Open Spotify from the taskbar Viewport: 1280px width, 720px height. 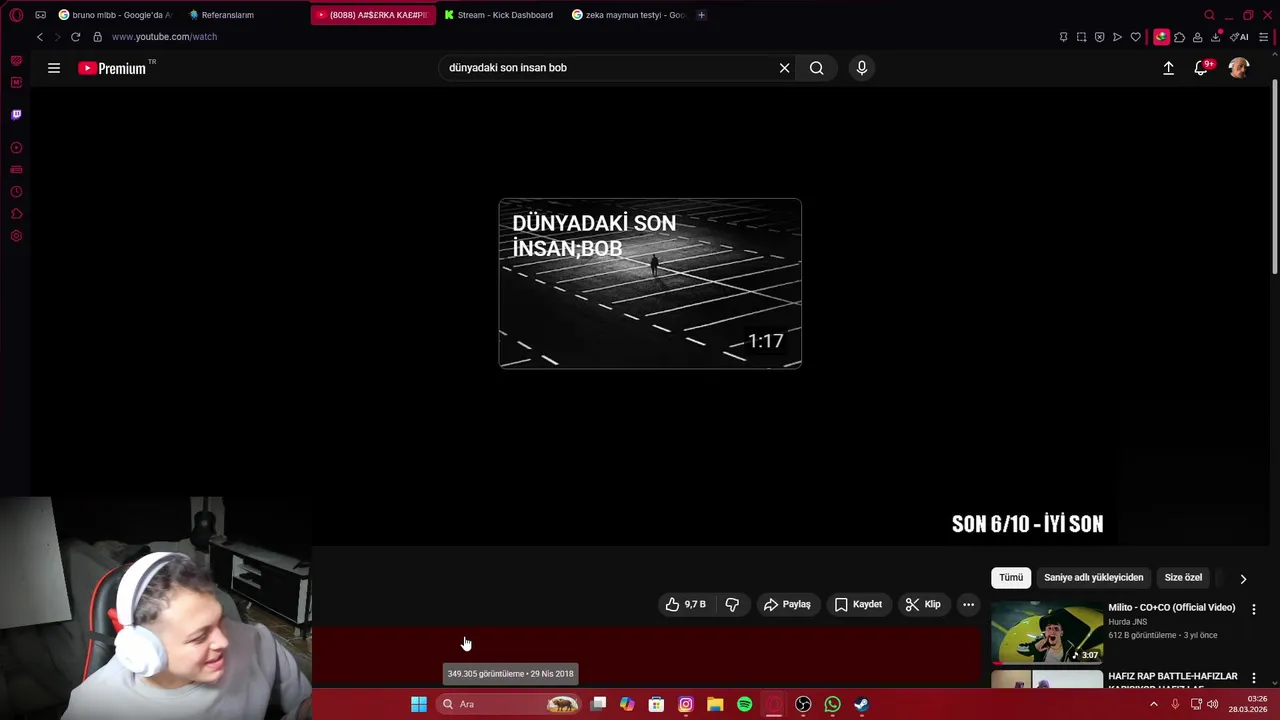pos(745,705)
